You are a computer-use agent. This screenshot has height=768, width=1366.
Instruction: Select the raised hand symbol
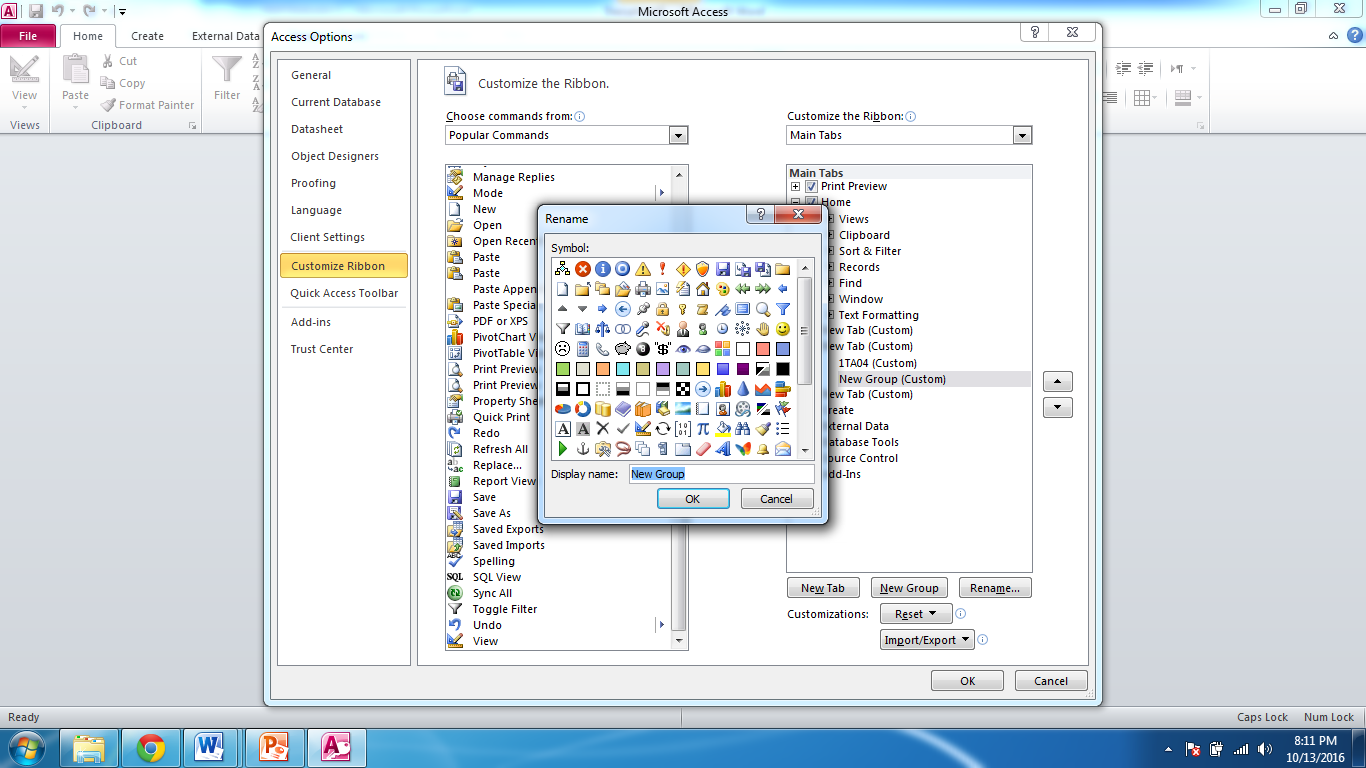tap(762, 329)
